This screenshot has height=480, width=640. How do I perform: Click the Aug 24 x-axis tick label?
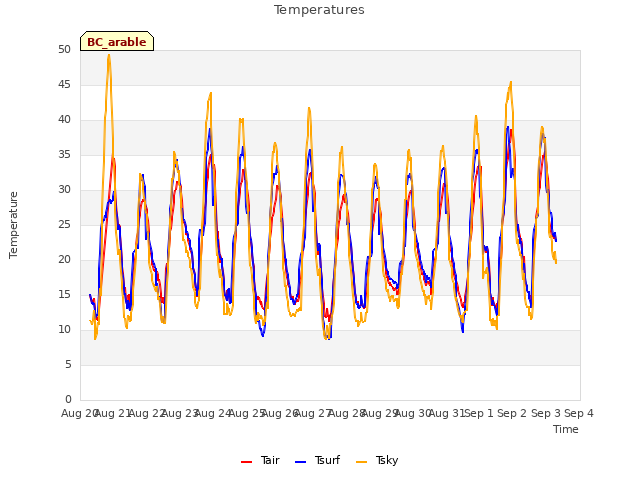point(213,413)
